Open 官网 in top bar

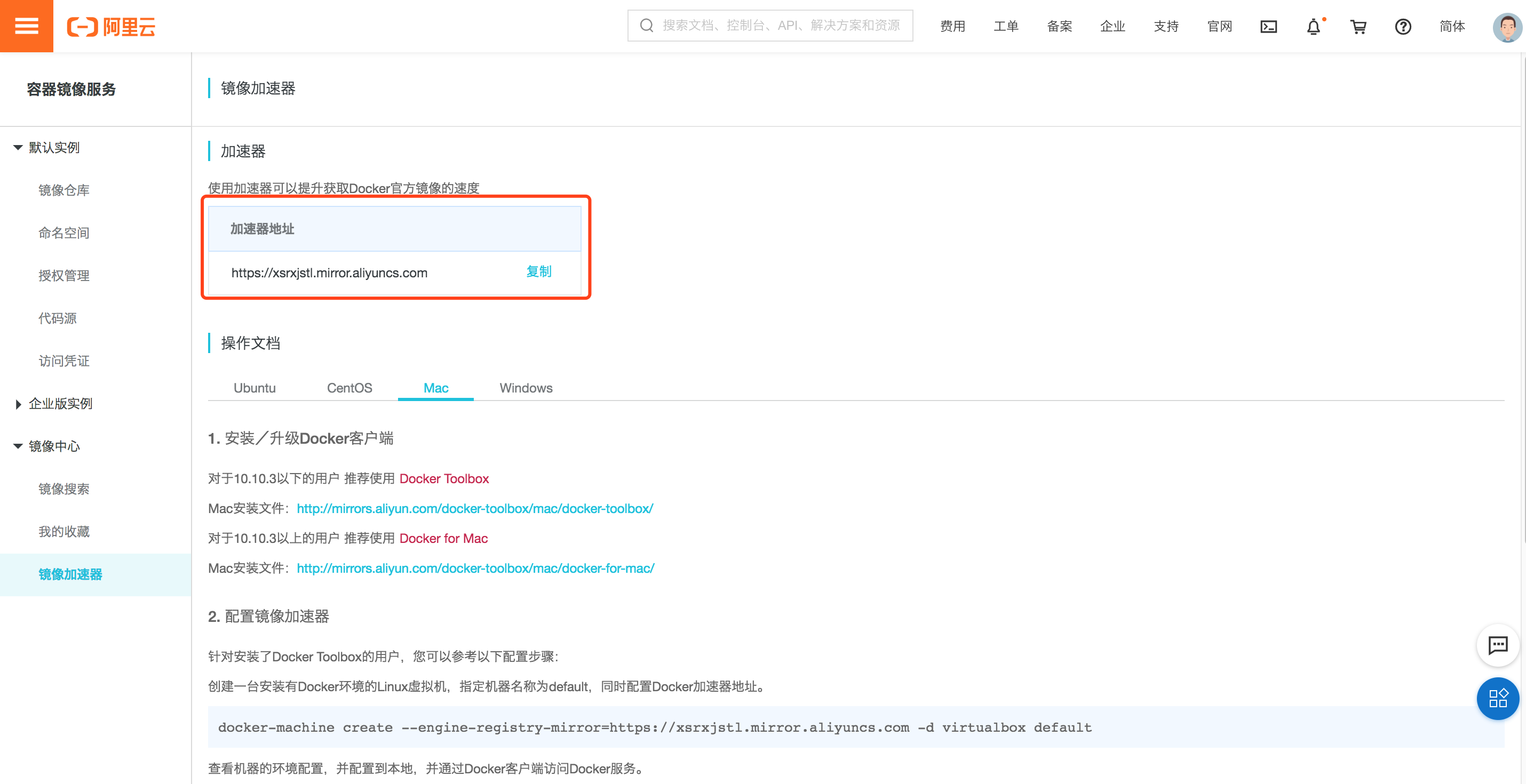click(1219, 27)
